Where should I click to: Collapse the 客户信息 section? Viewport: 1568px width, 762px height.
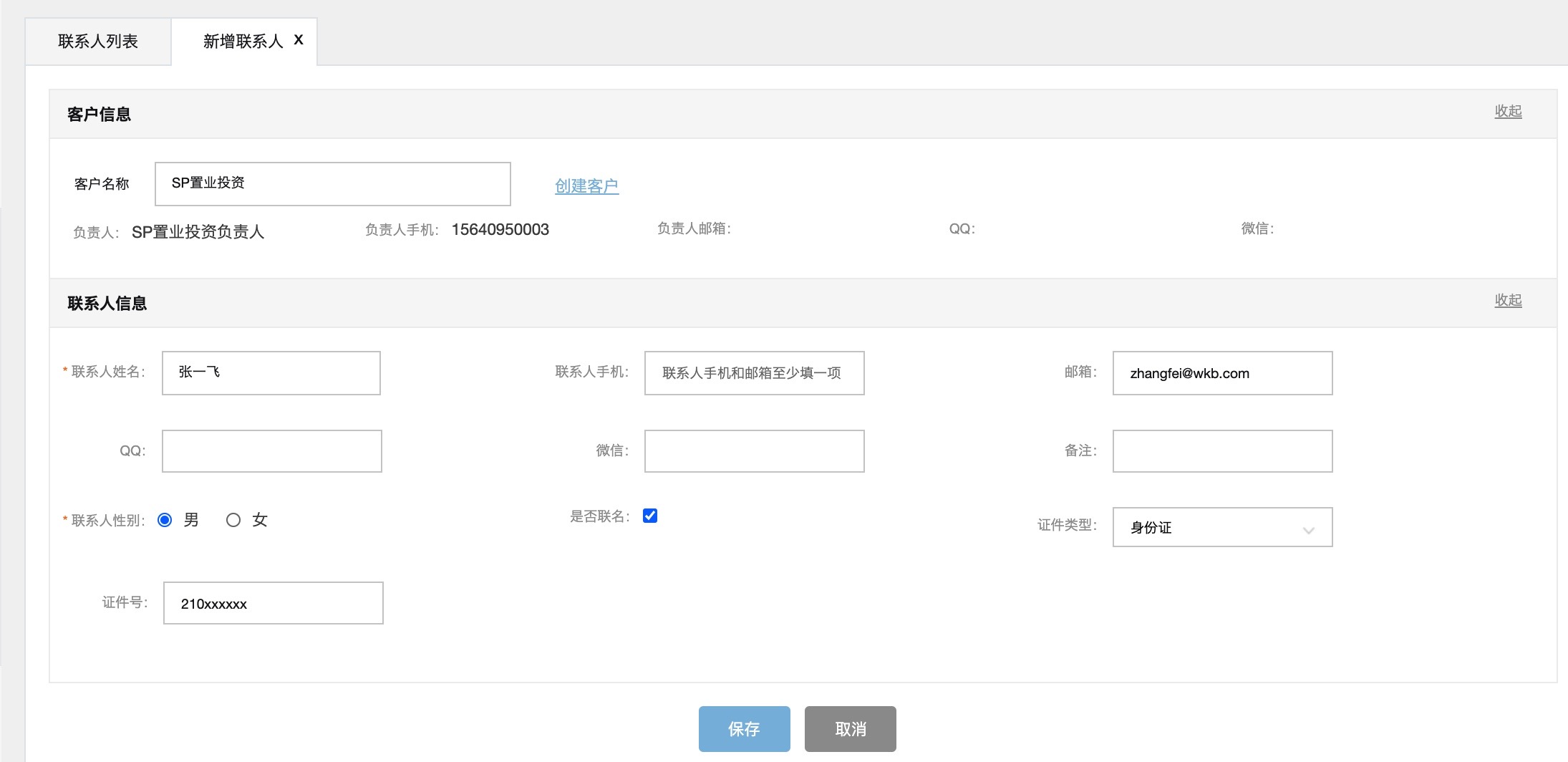(x=1508, y=111)
